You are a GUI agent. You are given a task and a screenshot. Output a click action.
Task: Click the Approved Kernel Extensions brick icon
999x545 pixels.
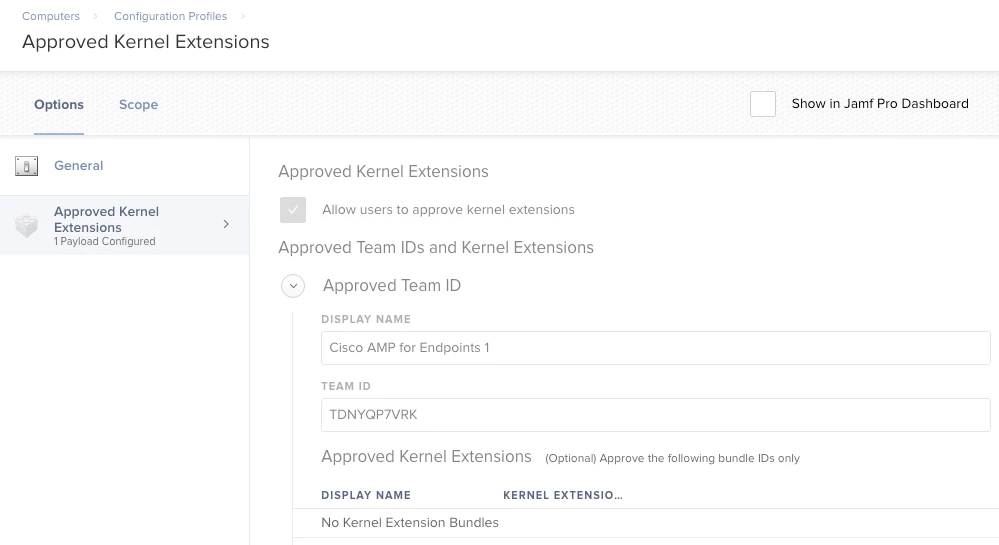pyautogui.click(x=27, y=226)
